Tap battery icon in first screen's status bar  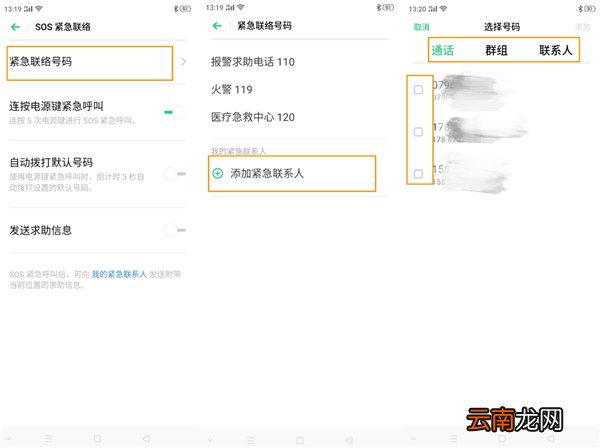click(x=185, y=8)
